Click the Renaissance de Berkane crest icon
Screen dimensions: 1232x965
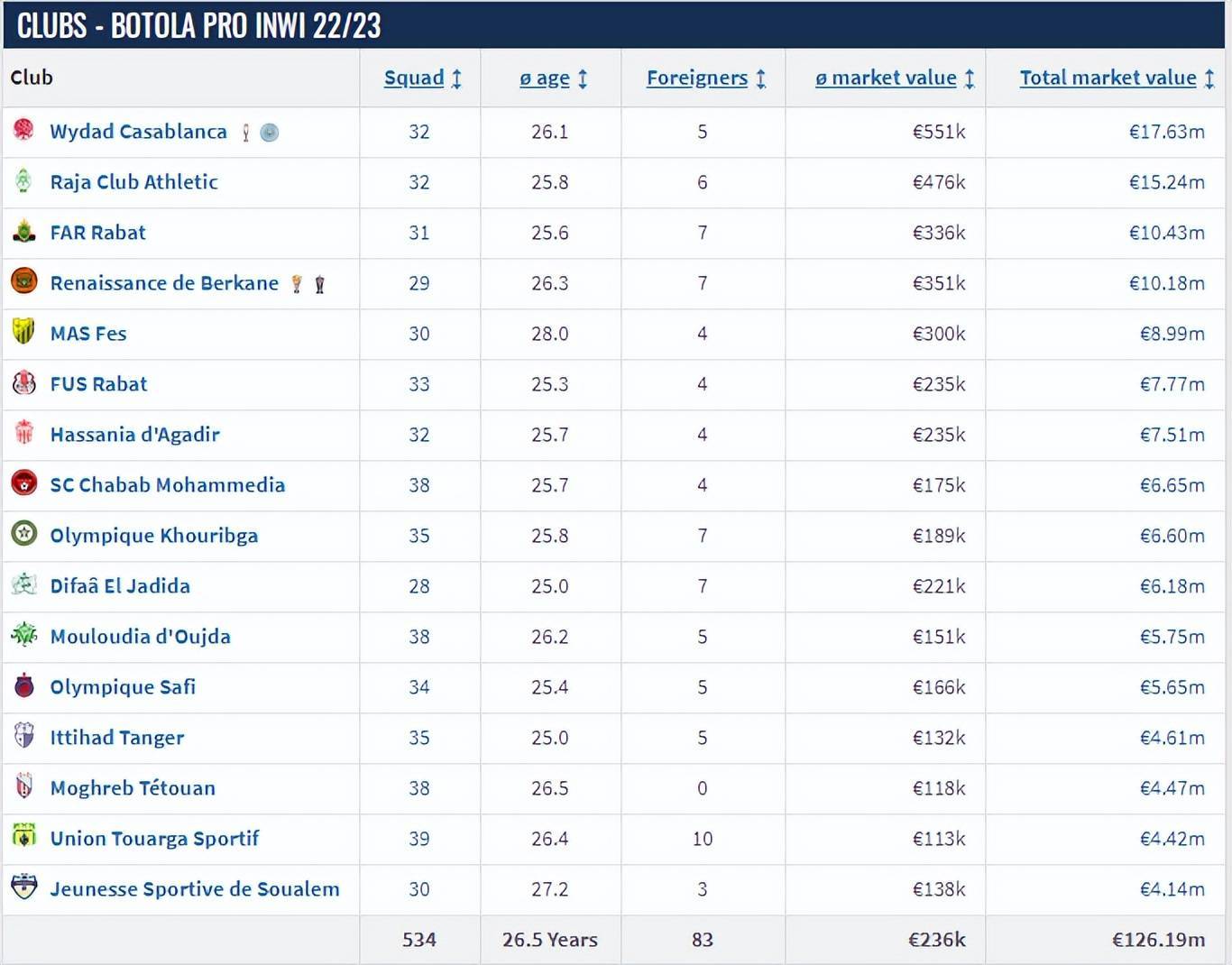point(23,281)
